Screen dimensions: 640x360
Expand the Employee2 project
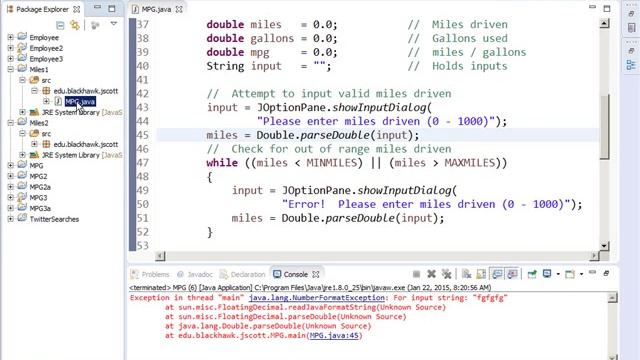pos(10,48)
